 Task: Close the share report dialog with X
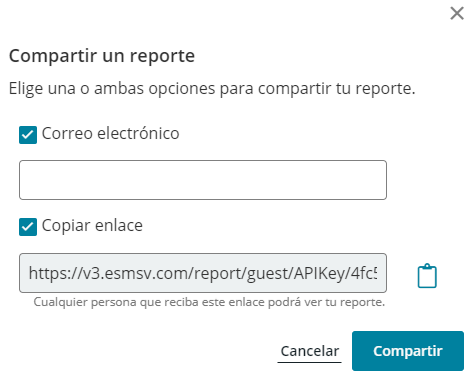click(457, 14)
